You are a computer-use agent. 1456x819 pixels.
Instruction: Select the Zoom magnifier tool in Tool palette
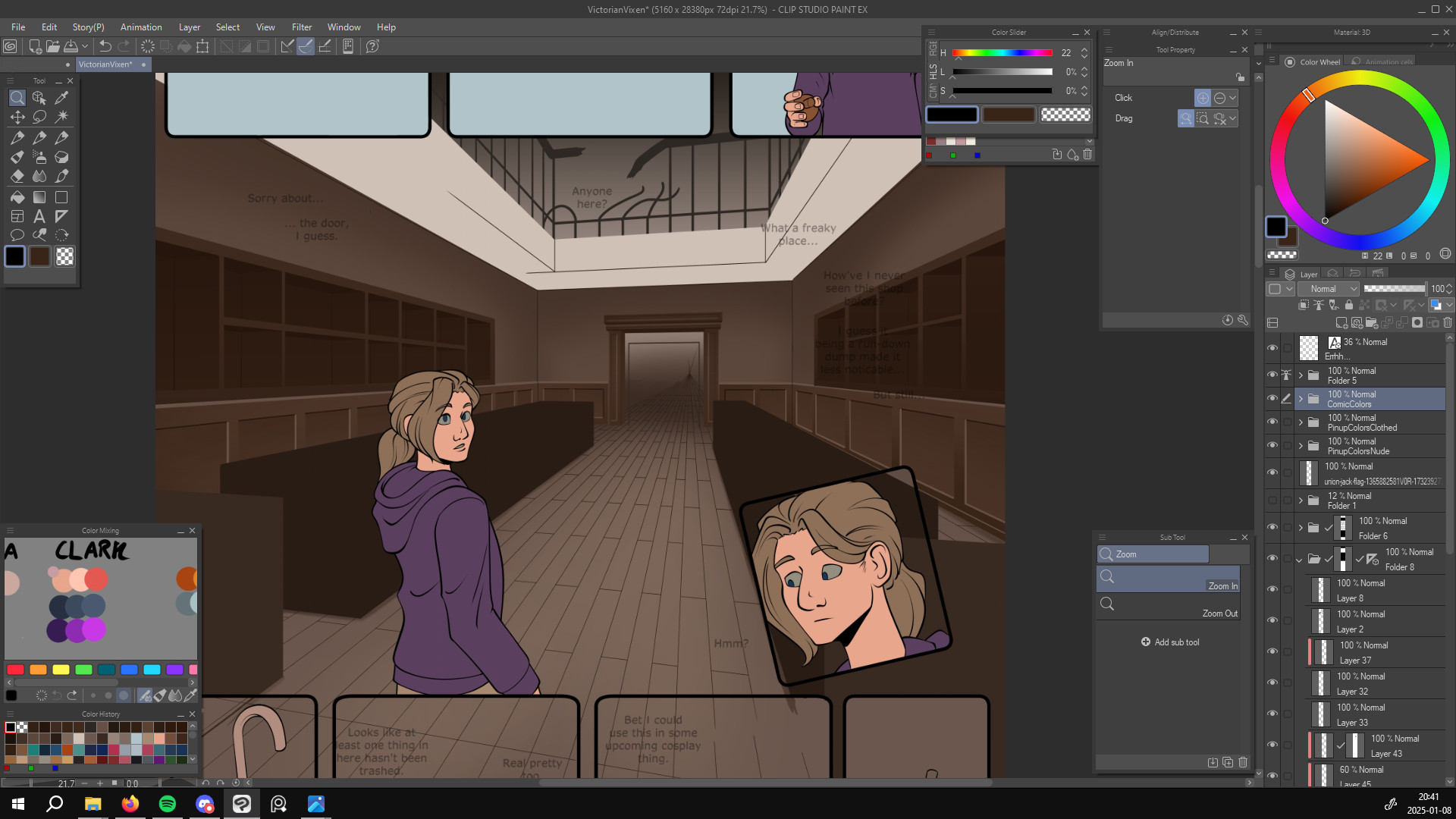tap(17, 98)
